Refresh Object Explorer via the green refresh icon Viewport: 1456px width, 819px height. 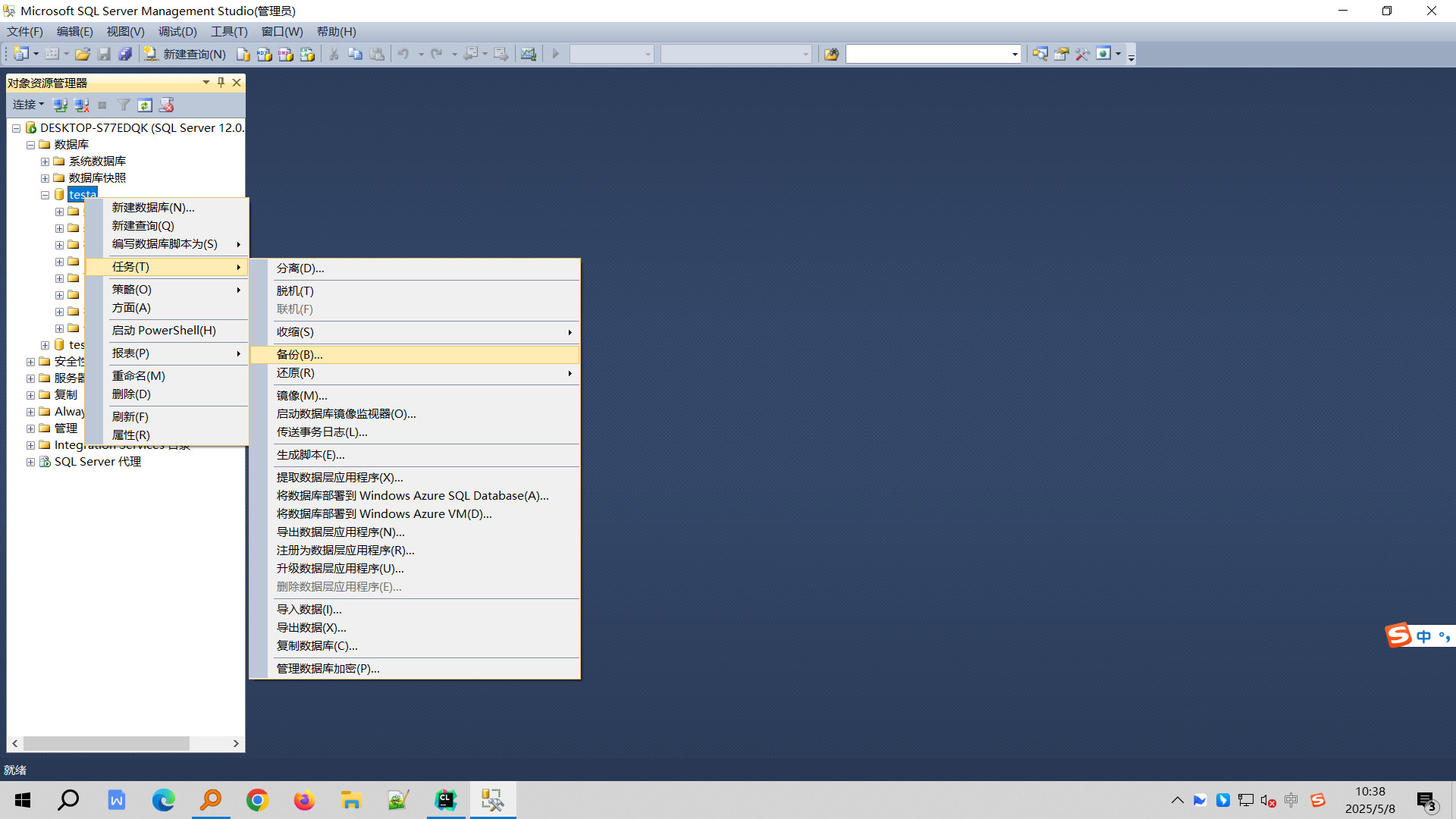click(x=145, y=105)
